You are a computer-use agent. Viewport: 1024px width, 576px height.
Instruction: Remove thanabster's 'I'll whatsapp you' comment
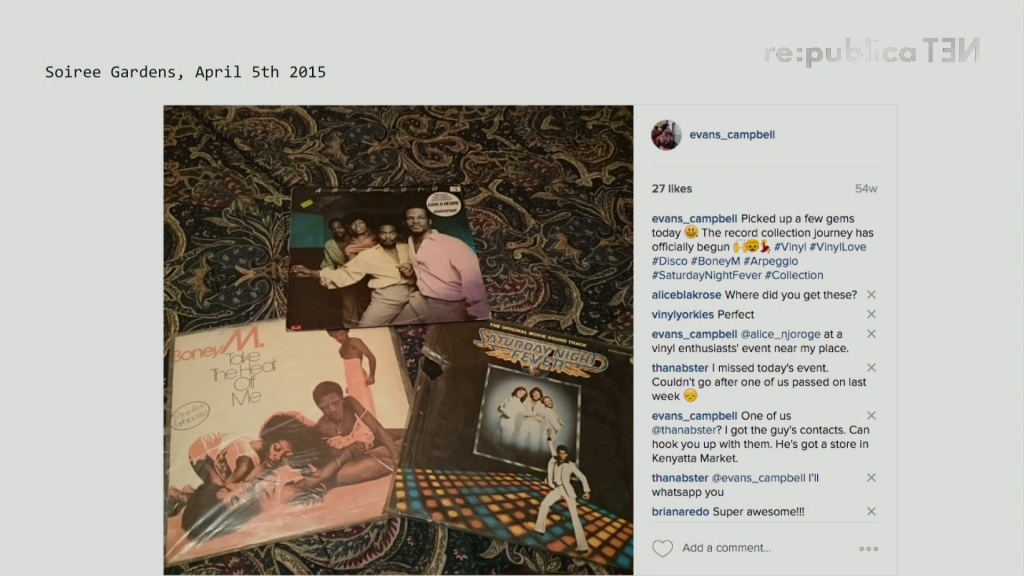point(871,477)
